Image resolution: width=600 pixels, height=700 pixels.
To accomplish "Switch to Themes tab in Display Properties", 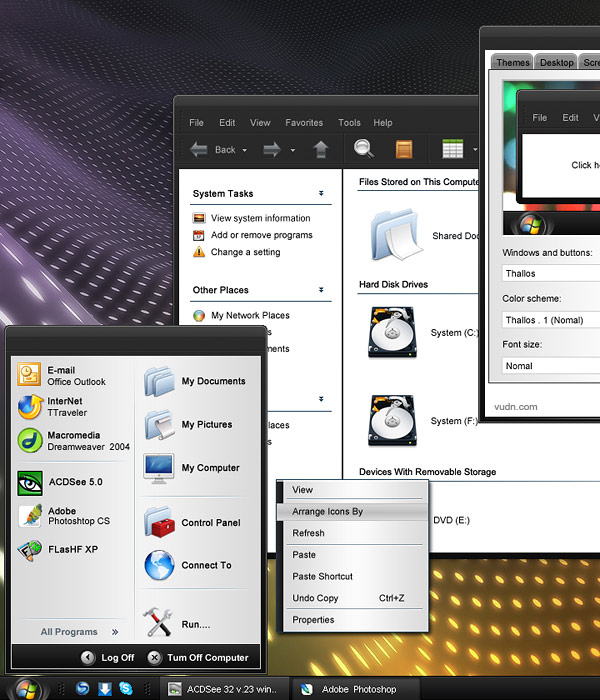I will coord(512,62).
